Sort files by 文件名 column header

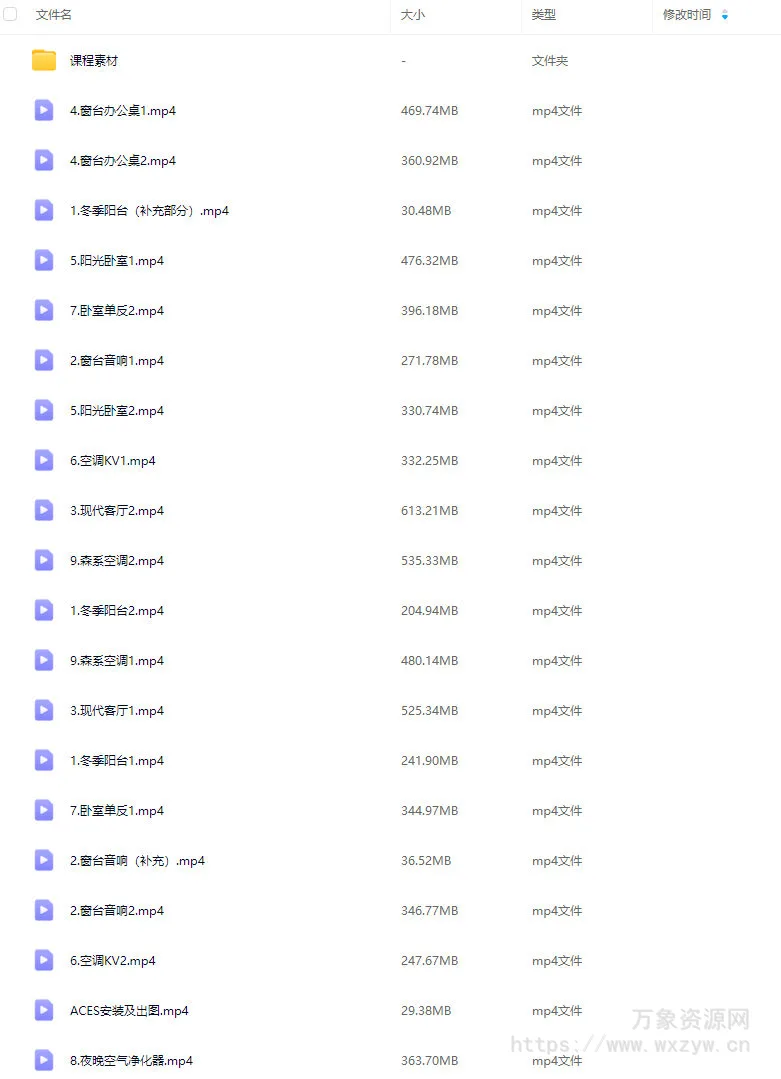pos(54,14)
